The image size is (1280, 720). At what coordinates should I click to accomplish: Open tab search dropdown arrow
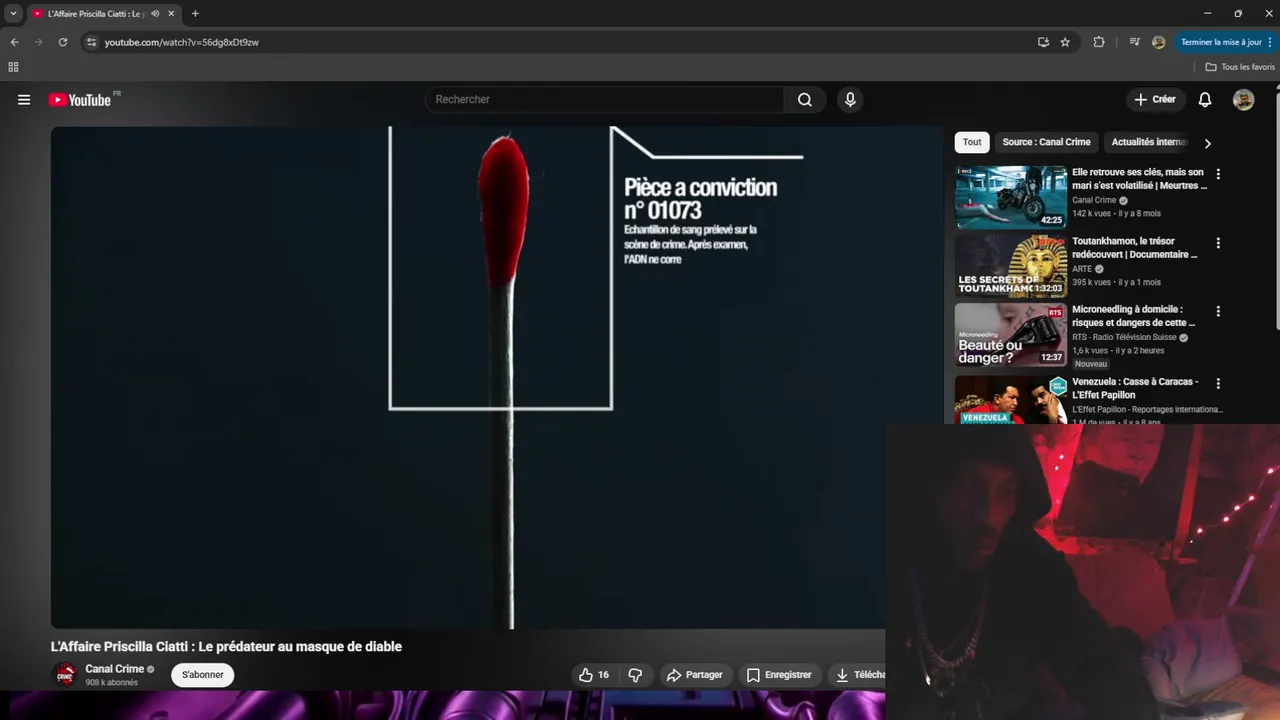click(x=13, y=14)
